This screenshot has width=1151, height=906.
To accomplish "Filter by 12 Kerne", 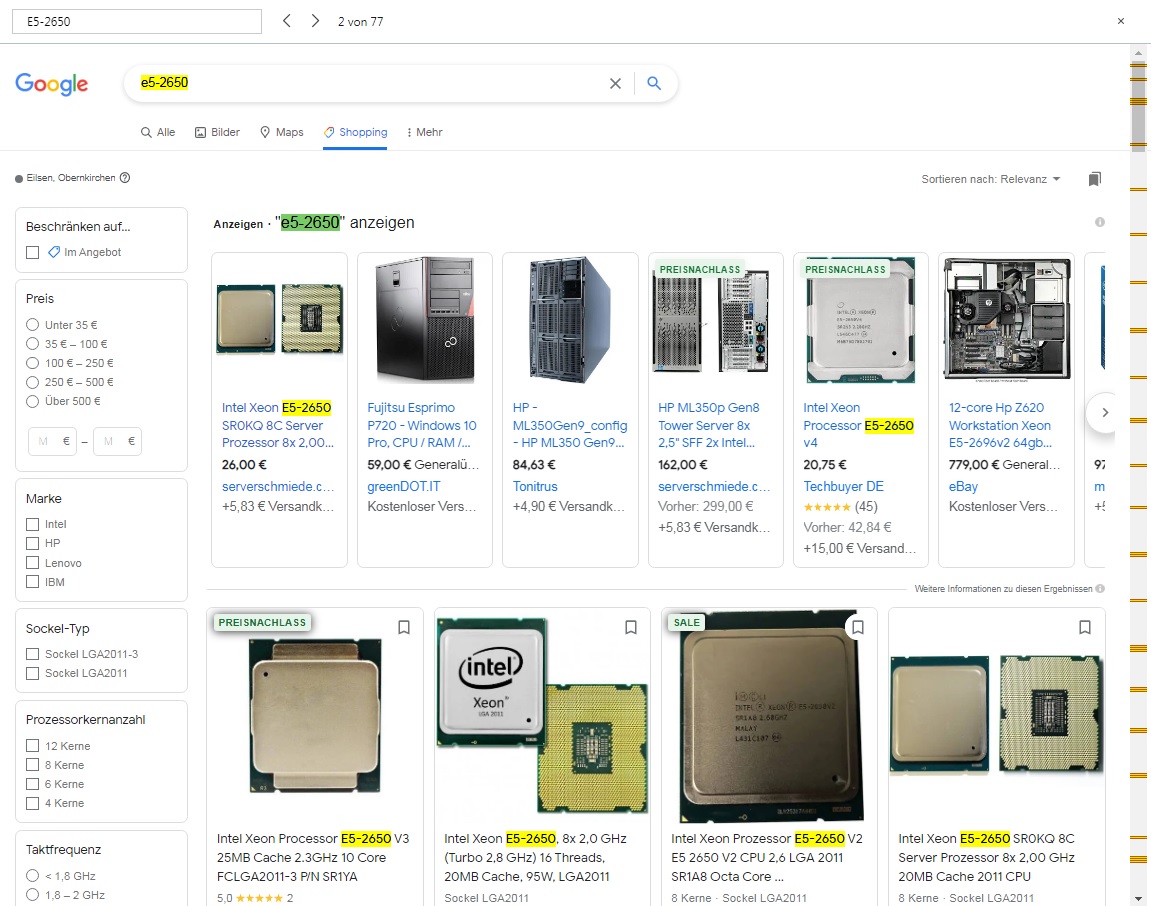I will [32, 745].
